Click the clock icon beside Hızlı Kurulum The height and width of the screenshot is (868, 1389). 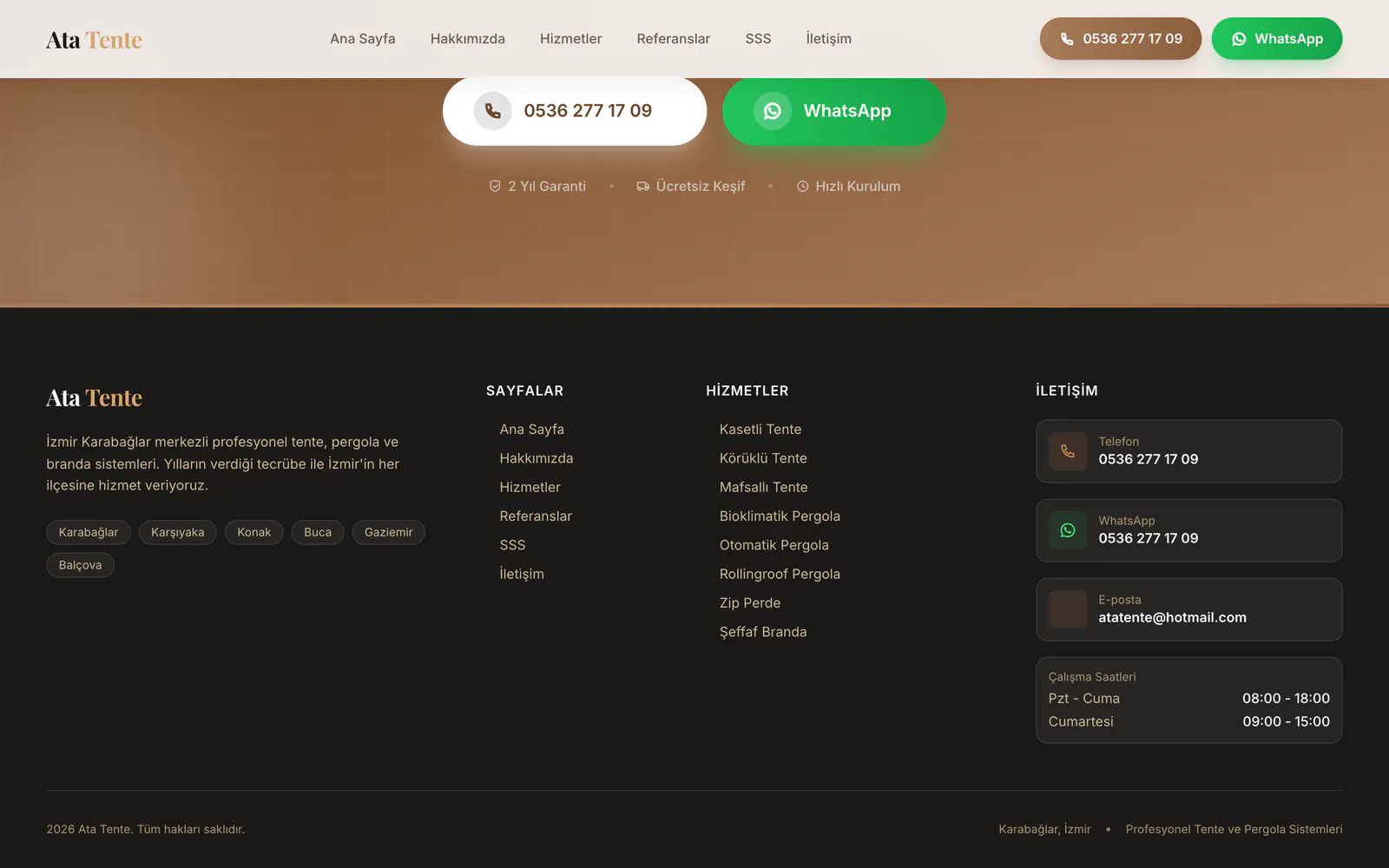802,187
